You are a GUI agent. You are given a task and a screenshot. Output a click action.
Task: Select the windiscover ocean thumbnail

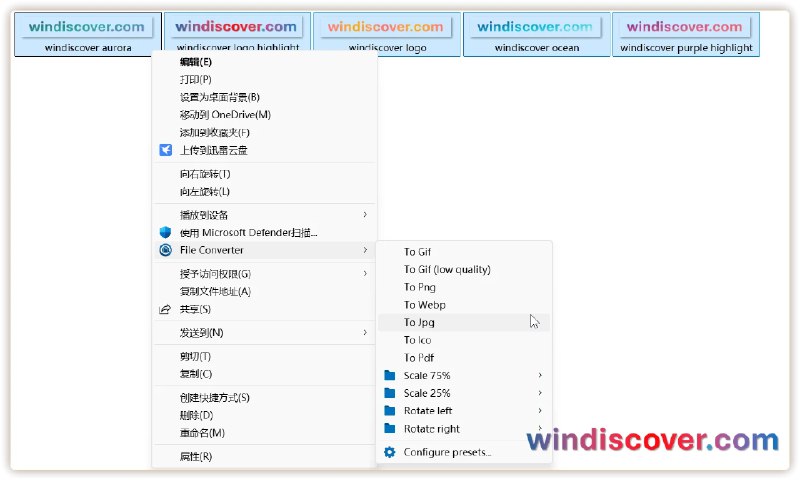tap(536, 34)
